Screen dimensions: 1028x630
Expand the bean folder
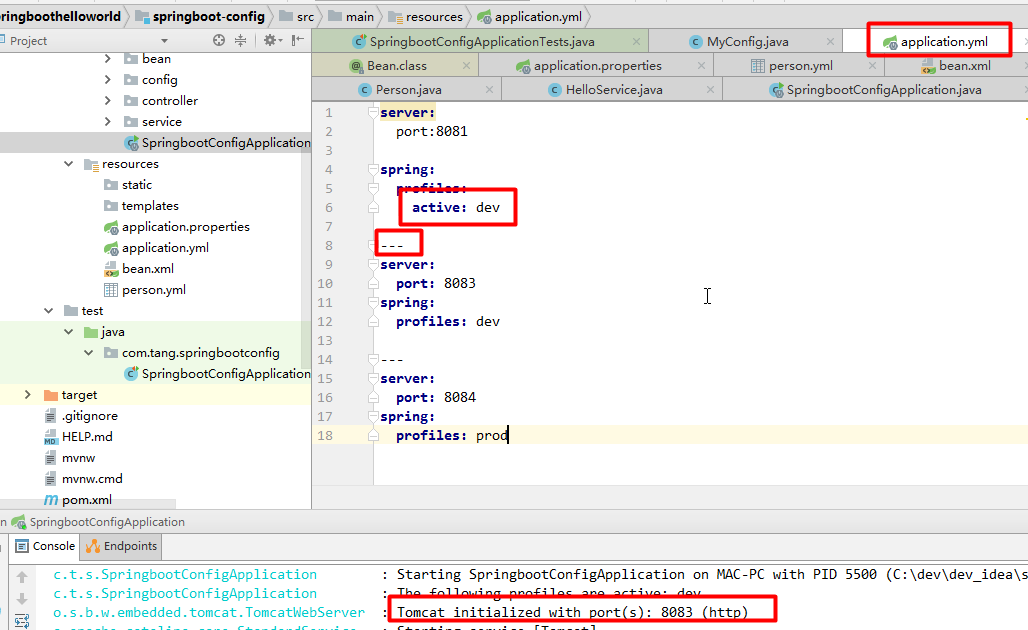(x=108, y=59)
